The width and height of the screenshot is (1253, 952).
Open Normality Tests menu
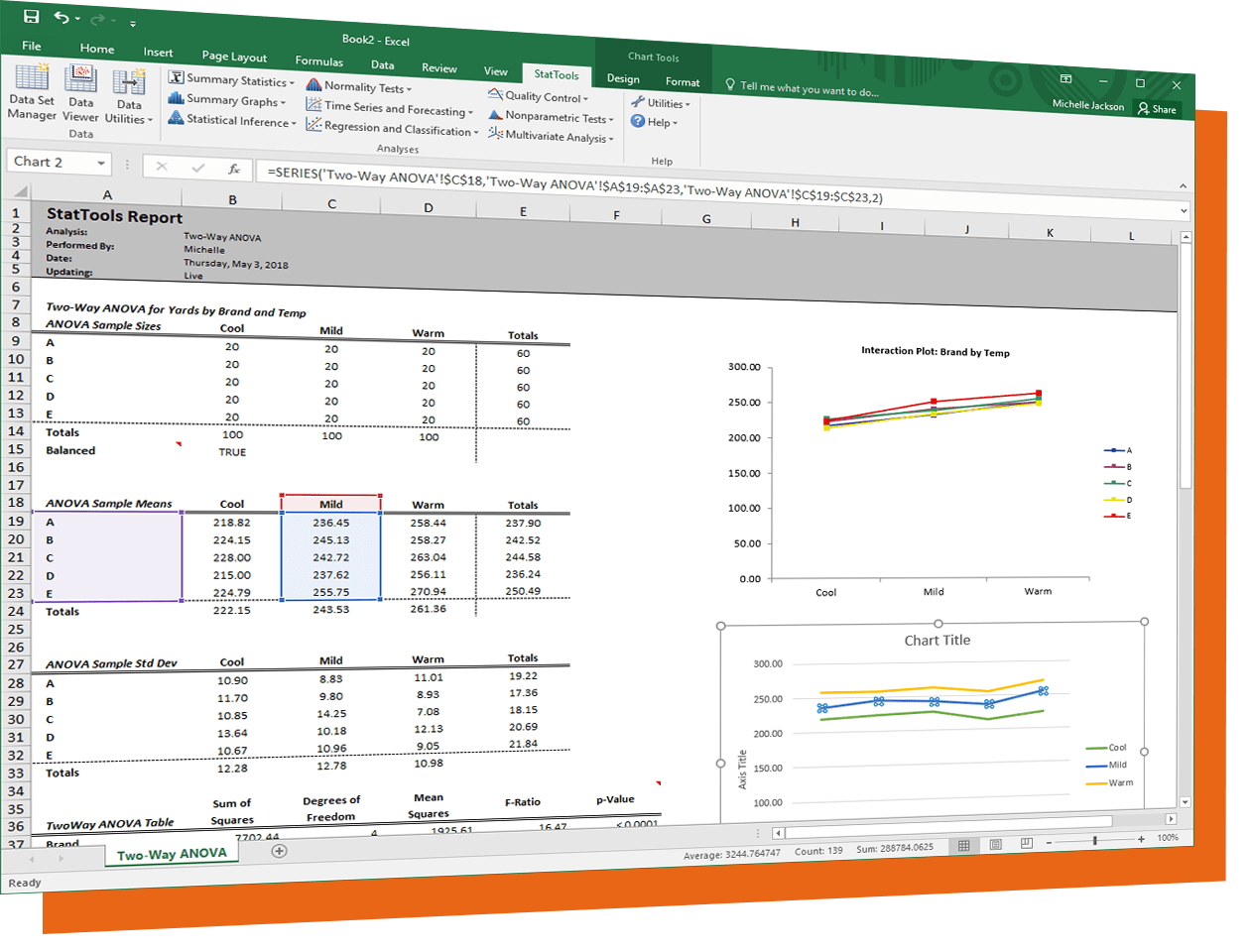[x=358, y=86]
